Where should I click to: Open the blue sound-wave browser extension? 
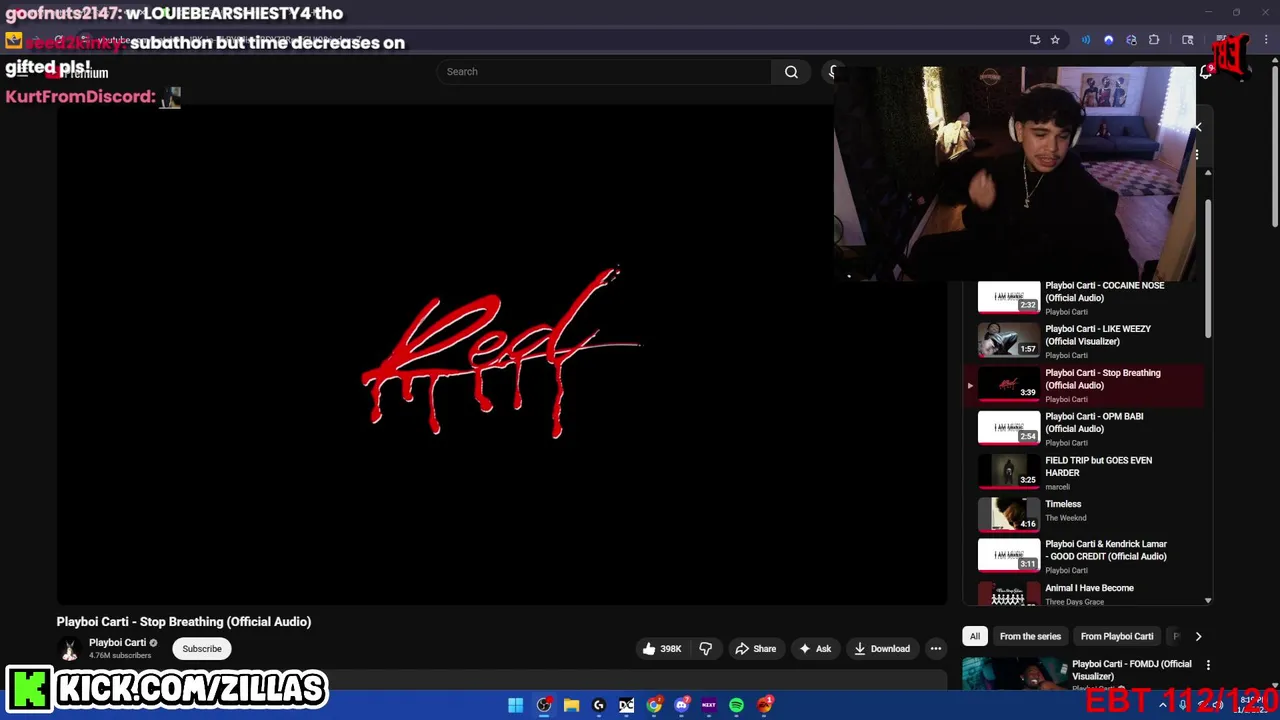click(1086, 40)
